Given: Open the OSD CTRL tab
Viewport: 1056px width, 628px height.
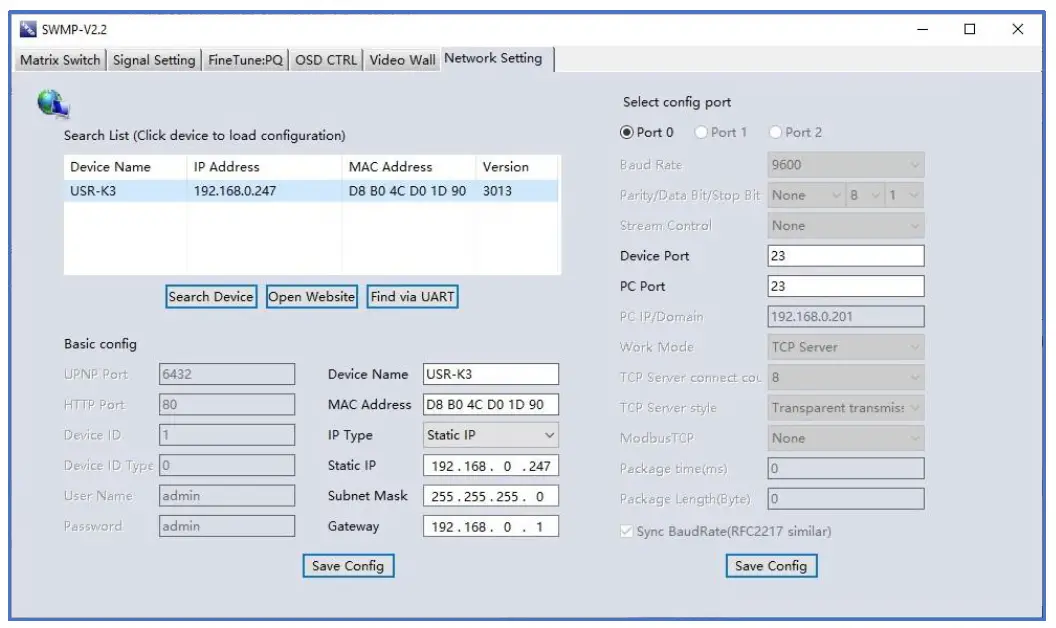Looking at the screenshot, I should 326,60.
